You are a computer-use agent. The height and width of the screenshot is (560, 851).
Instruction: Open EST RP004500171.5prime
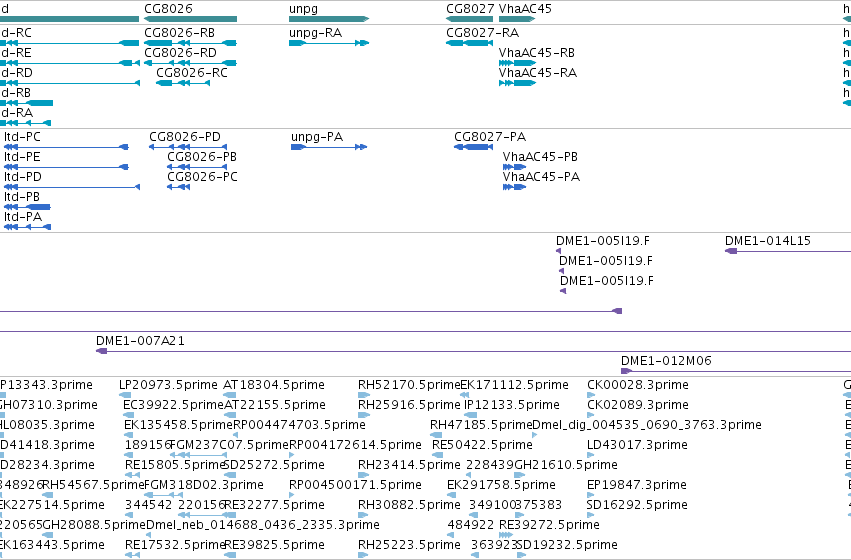pyautogui.click(x=355, y=485)
